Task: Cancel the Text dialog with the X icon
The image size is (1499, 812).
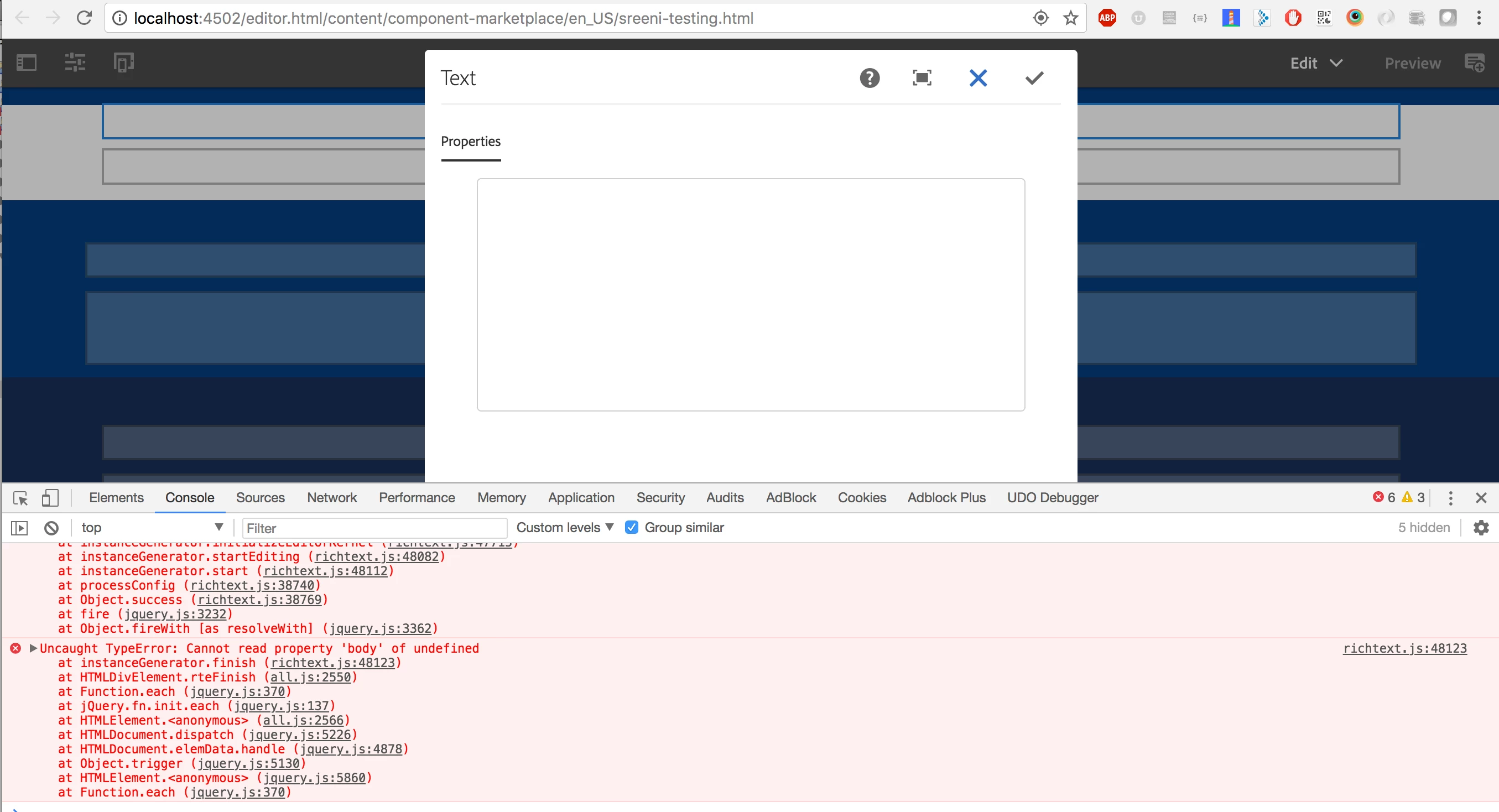Action: (x=977, y=78)
